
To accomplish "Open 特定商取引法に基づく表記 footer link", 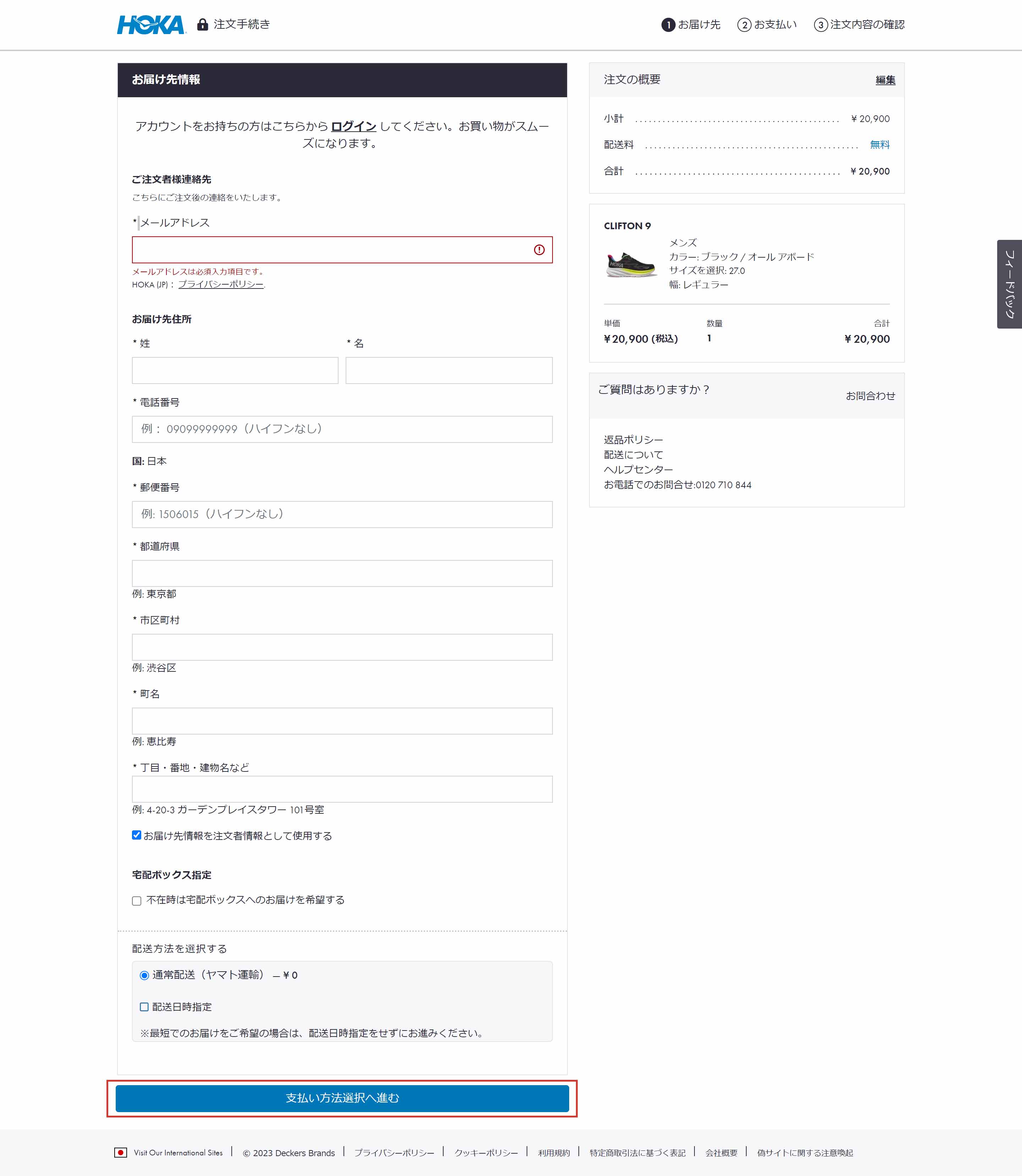I will [638, 1153].
